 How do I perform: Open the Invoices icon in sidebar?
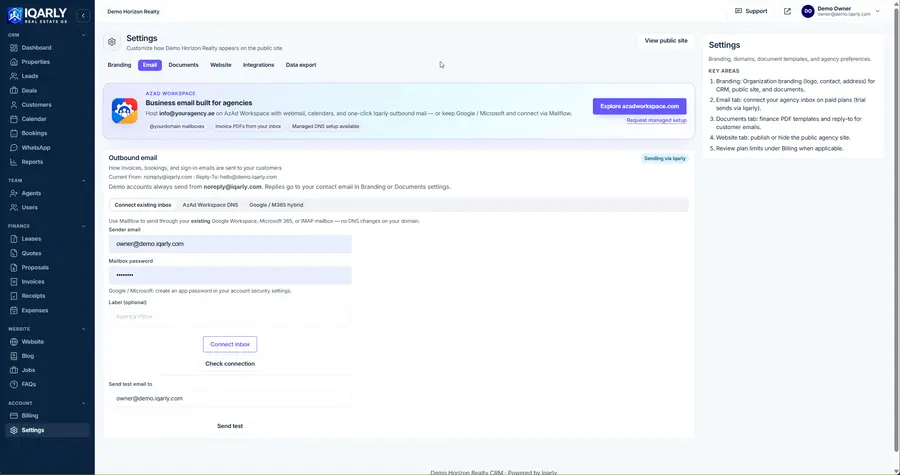pos(14,282)
